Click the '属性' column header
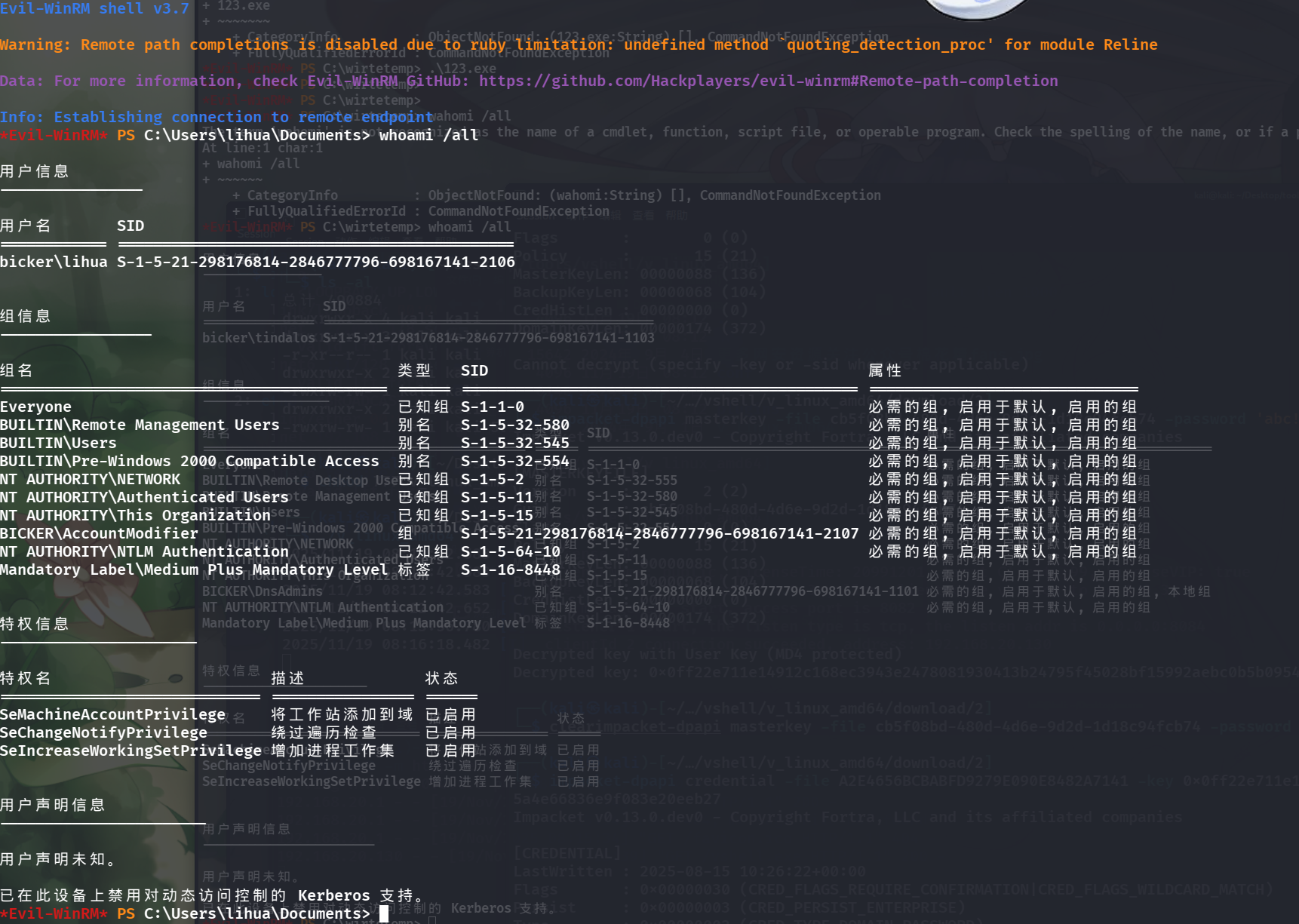Image resolution: width=1299 pixels, height=924 pixels. [x=885, y=370]
